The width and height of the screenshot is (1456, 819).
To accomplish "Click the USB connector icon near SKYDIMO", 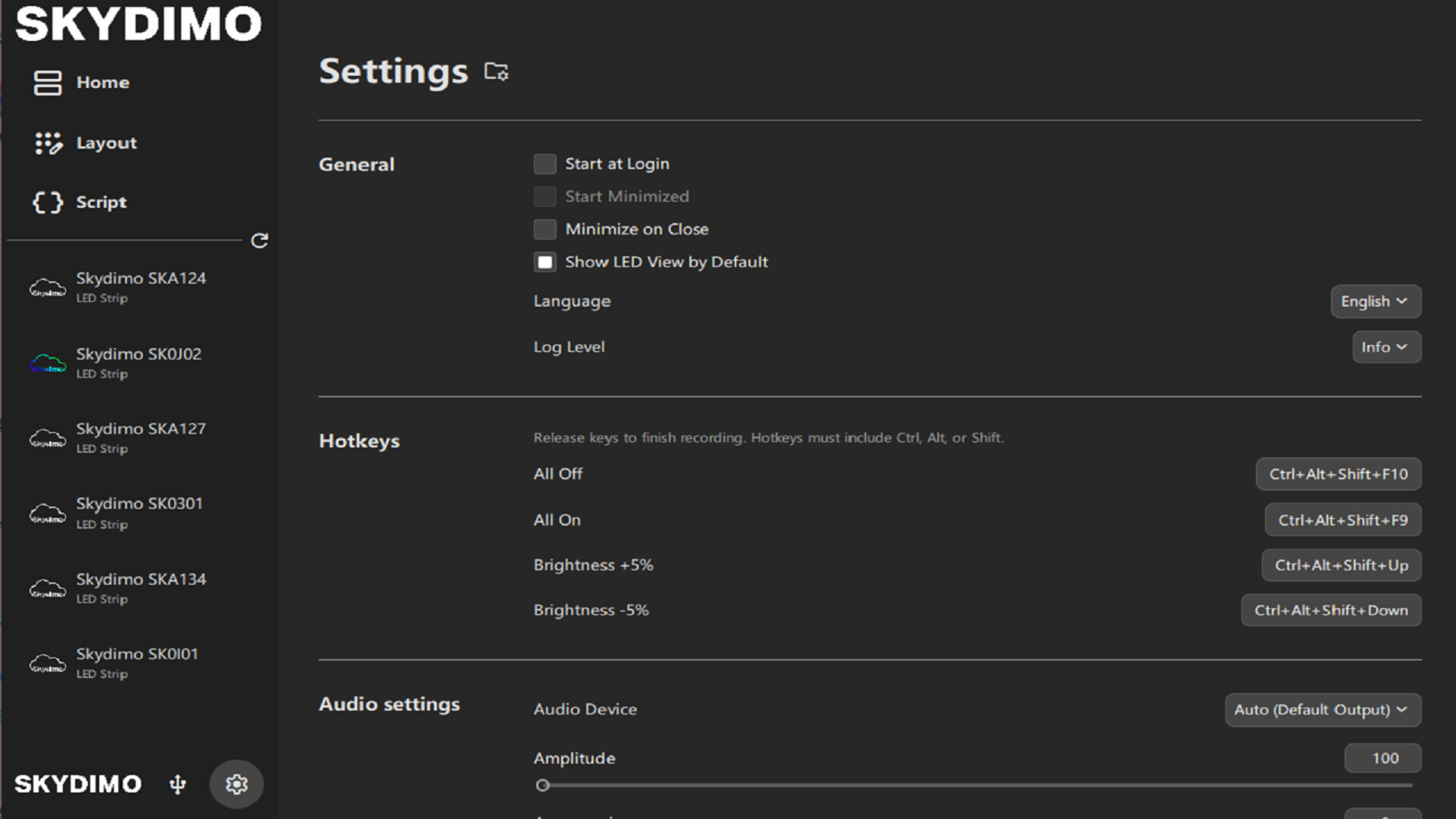I will tap(177, 784).
